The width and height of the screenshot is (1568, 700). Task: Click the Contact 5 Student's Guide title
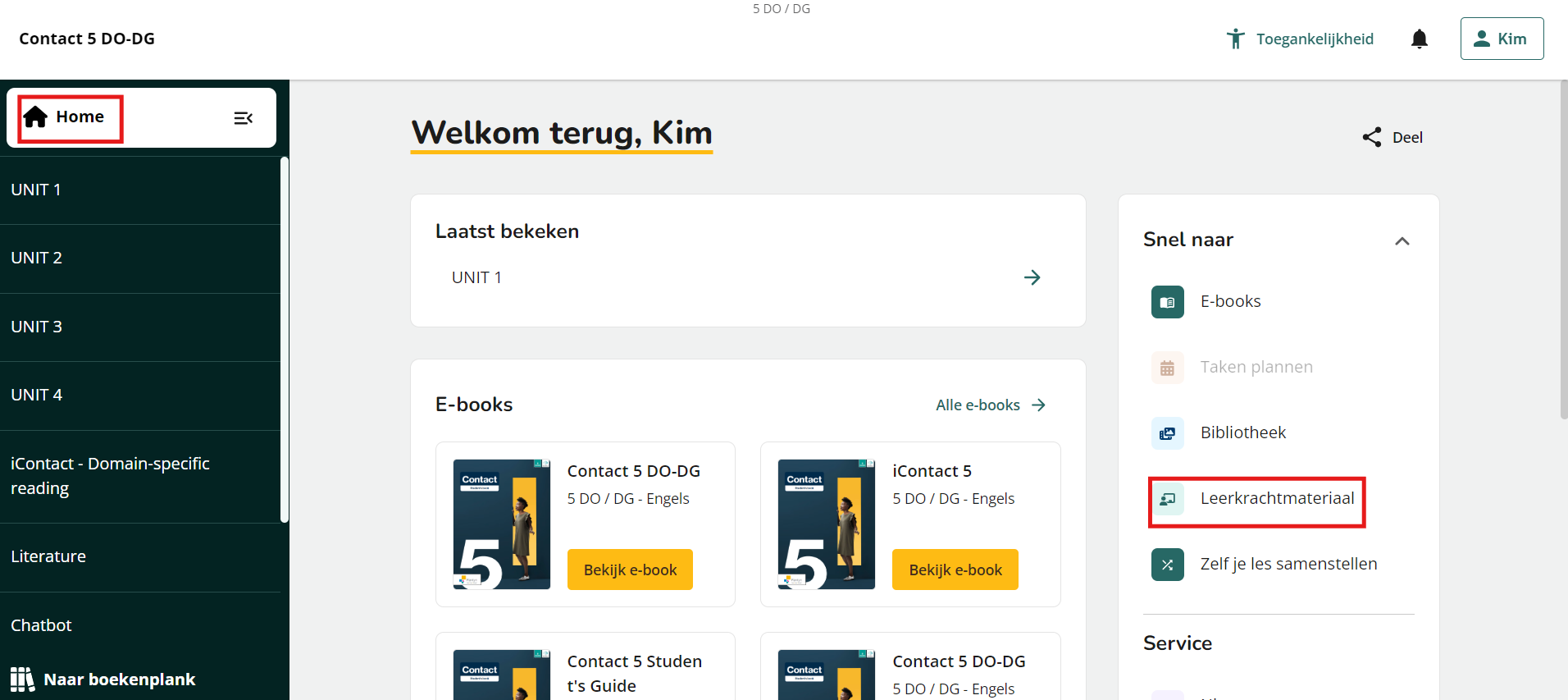point(635,674)
